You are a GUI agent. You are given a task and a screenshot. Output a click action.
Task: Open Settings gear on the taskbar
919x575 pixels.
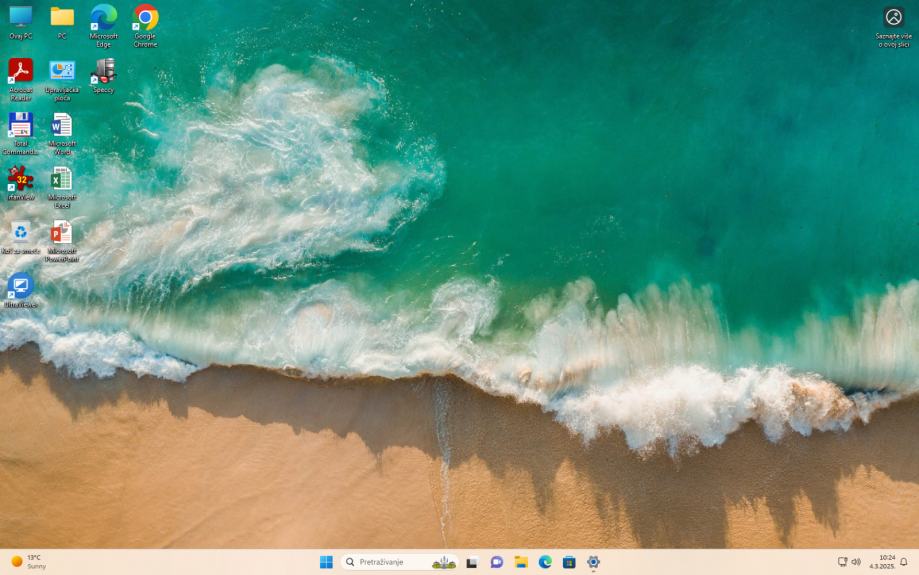coord(593,562)
